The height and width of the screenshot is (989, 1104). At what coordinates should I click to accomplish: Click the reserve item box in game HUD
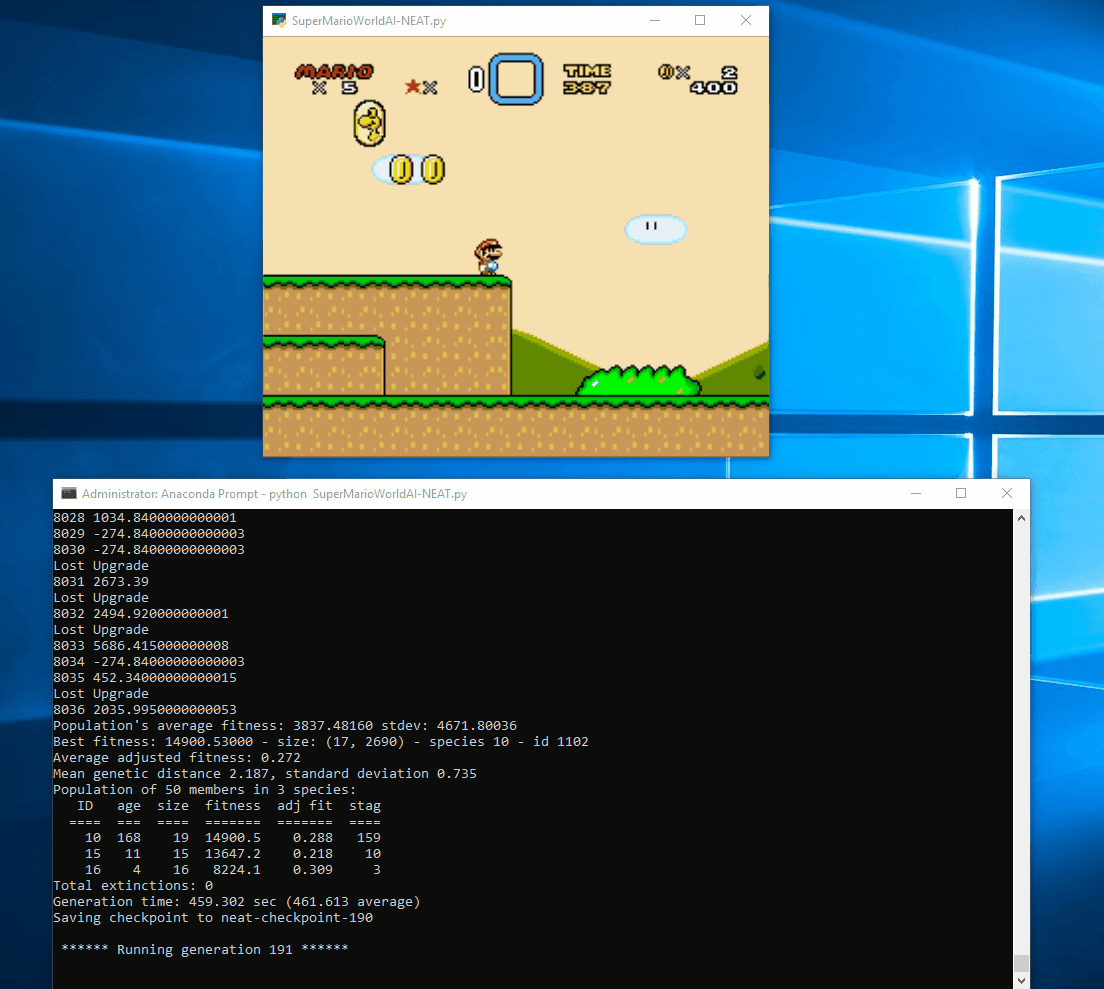click(x=516, y=79)
